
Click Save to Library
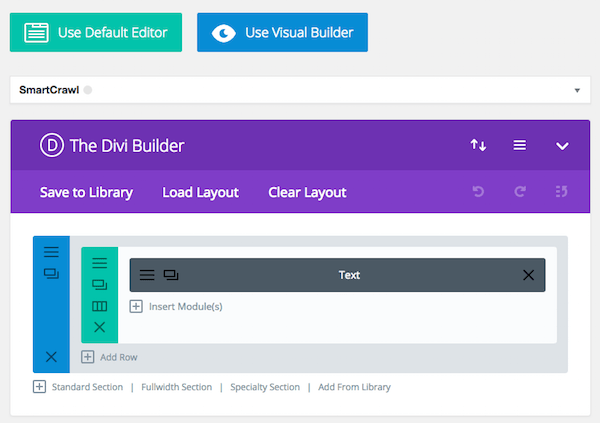click(86, 192)
